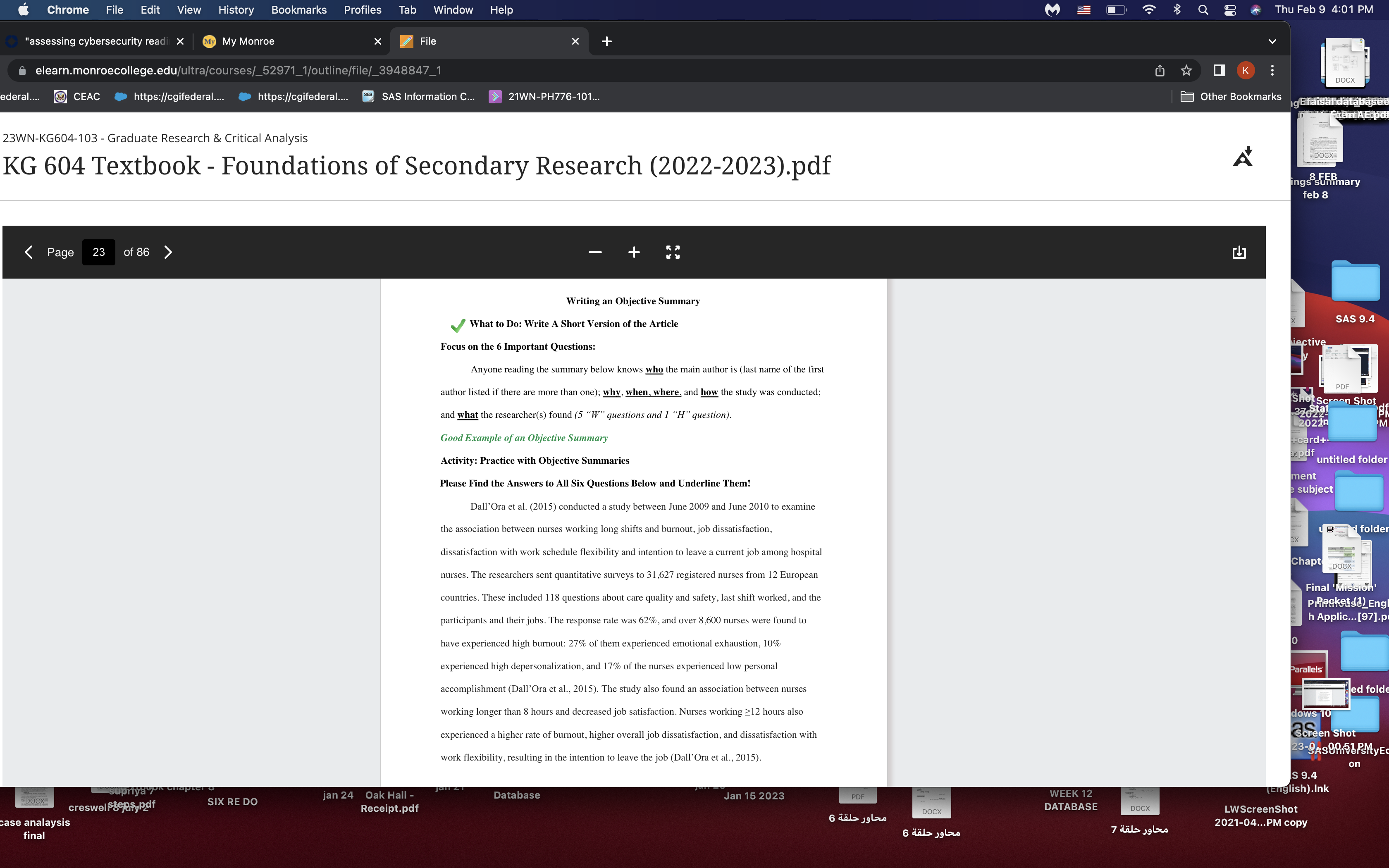Open the Profiles menu
1389x868 pixels.
click(x=362, y=10)
